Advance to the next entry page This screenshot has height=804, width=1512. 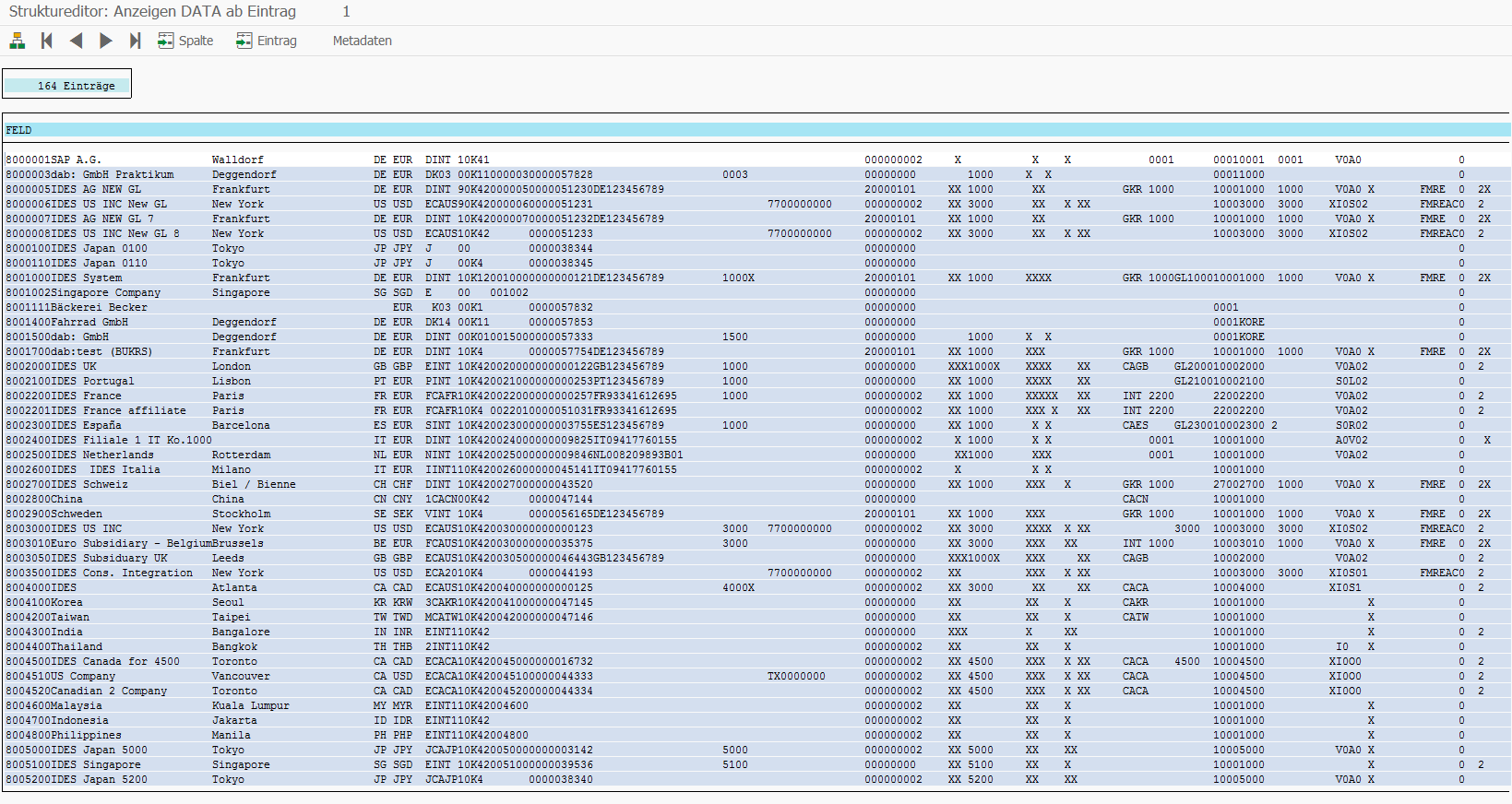[x=106, y=41]
